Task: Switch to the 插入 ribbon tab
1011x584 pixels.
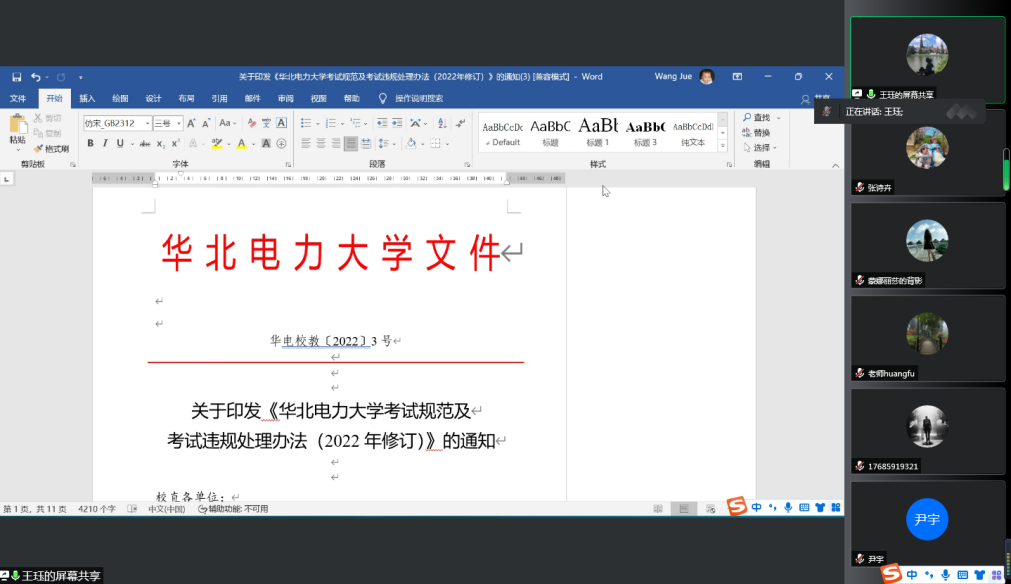Action: coord(87,99)
